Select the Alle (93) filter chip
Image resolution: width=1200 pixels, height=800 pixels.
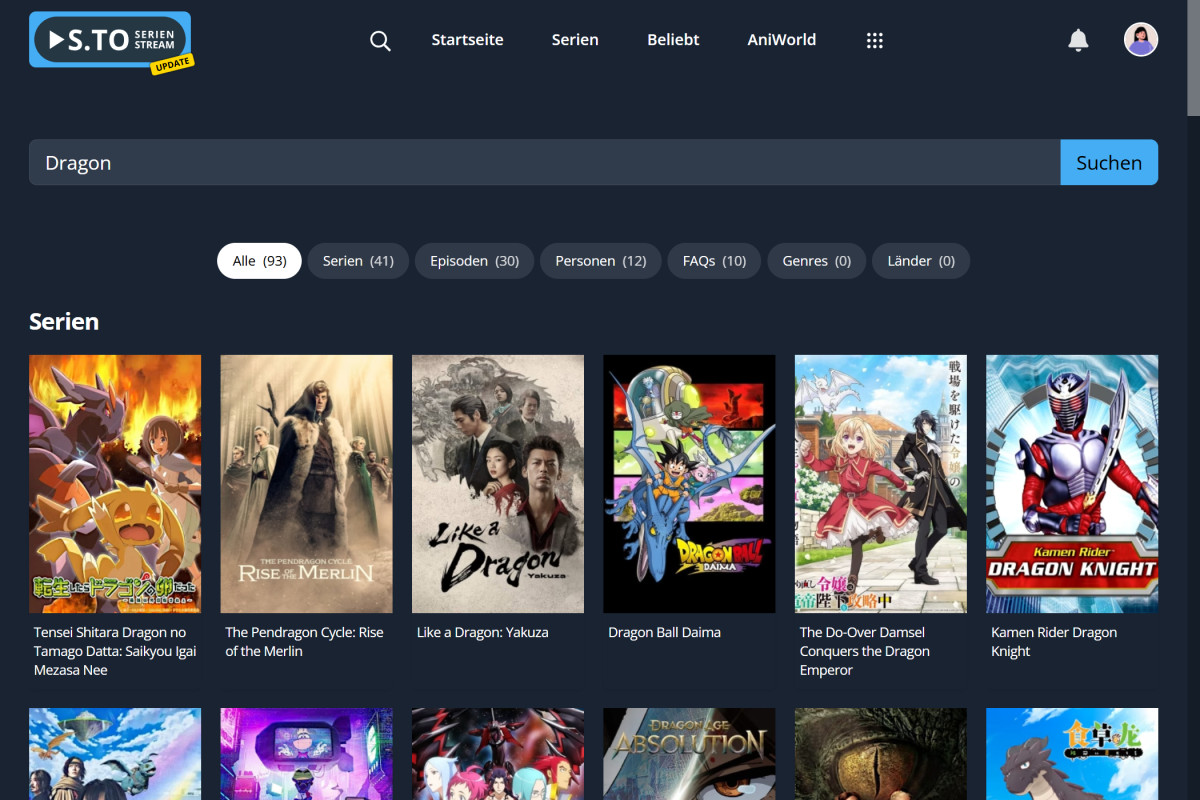(259, 260)
